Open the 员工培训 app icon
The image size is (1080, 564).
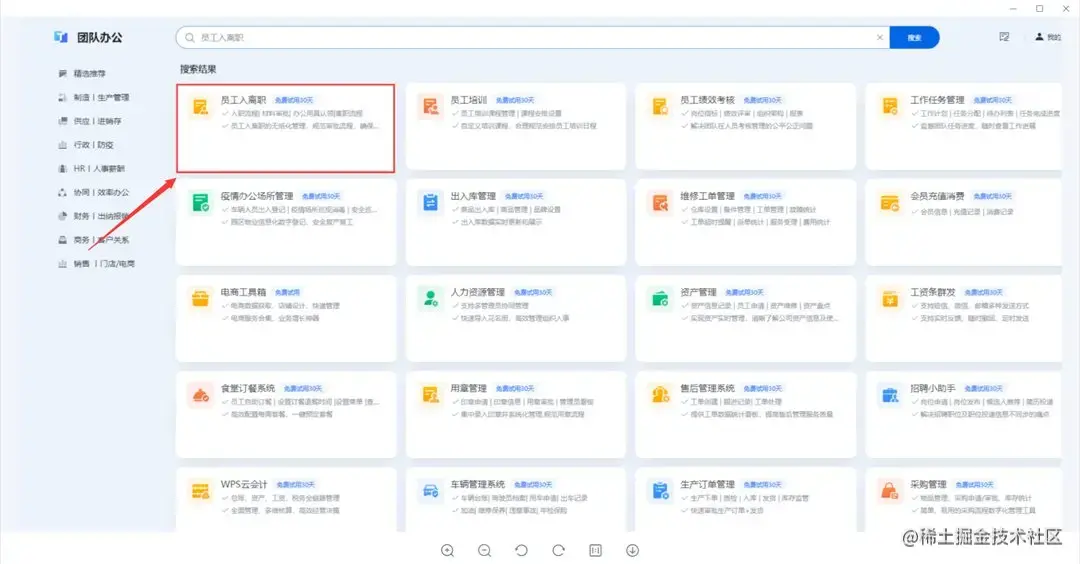430,107
